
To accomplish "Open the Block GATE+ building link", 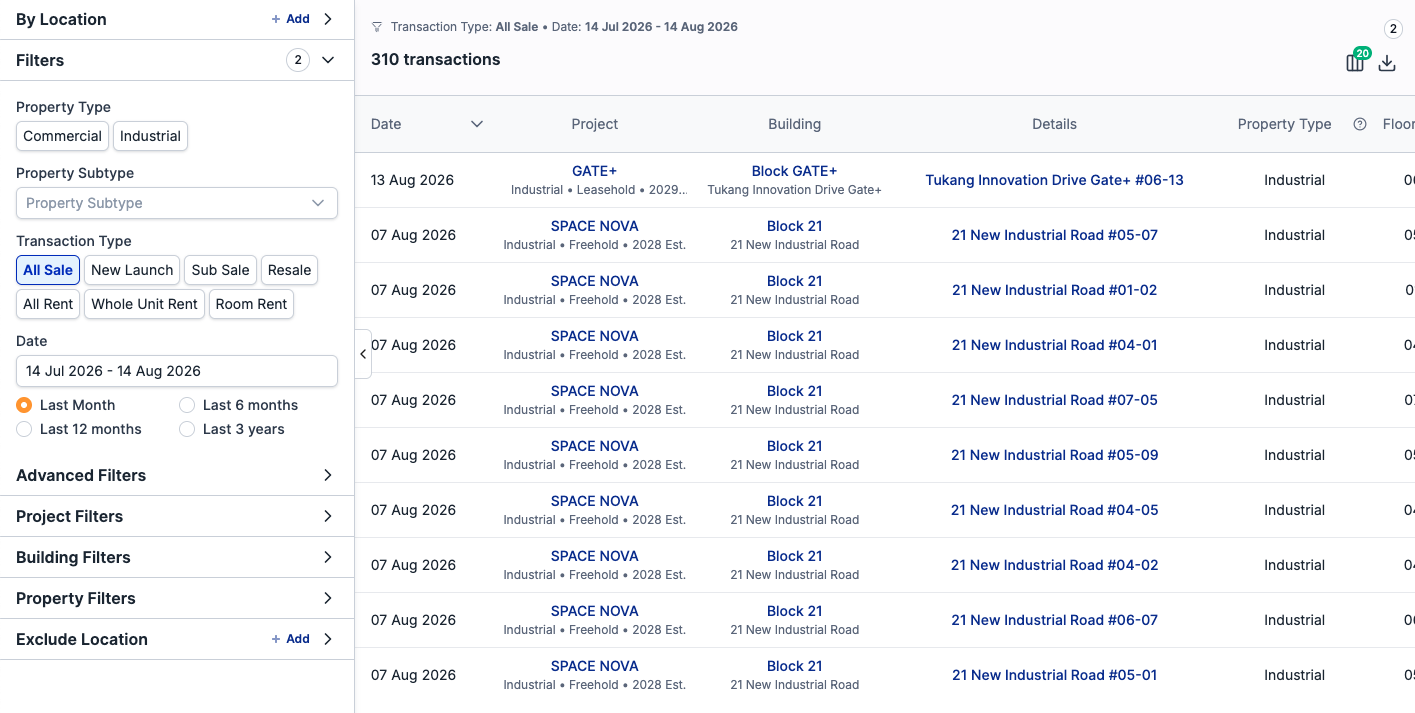I will click(x=795, y=171).
